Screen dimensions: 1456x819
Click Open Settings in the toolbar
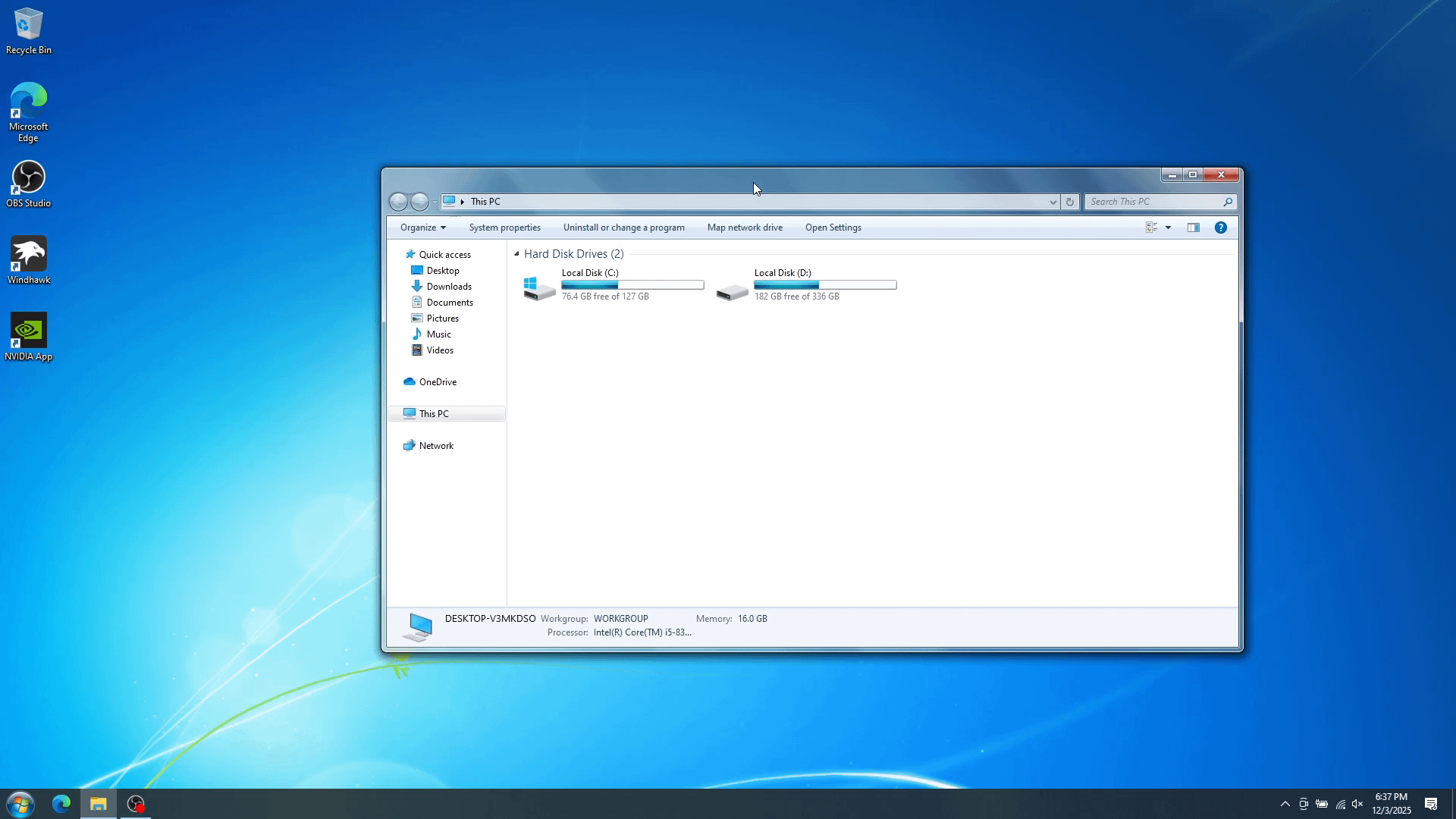tap(833, 227)
